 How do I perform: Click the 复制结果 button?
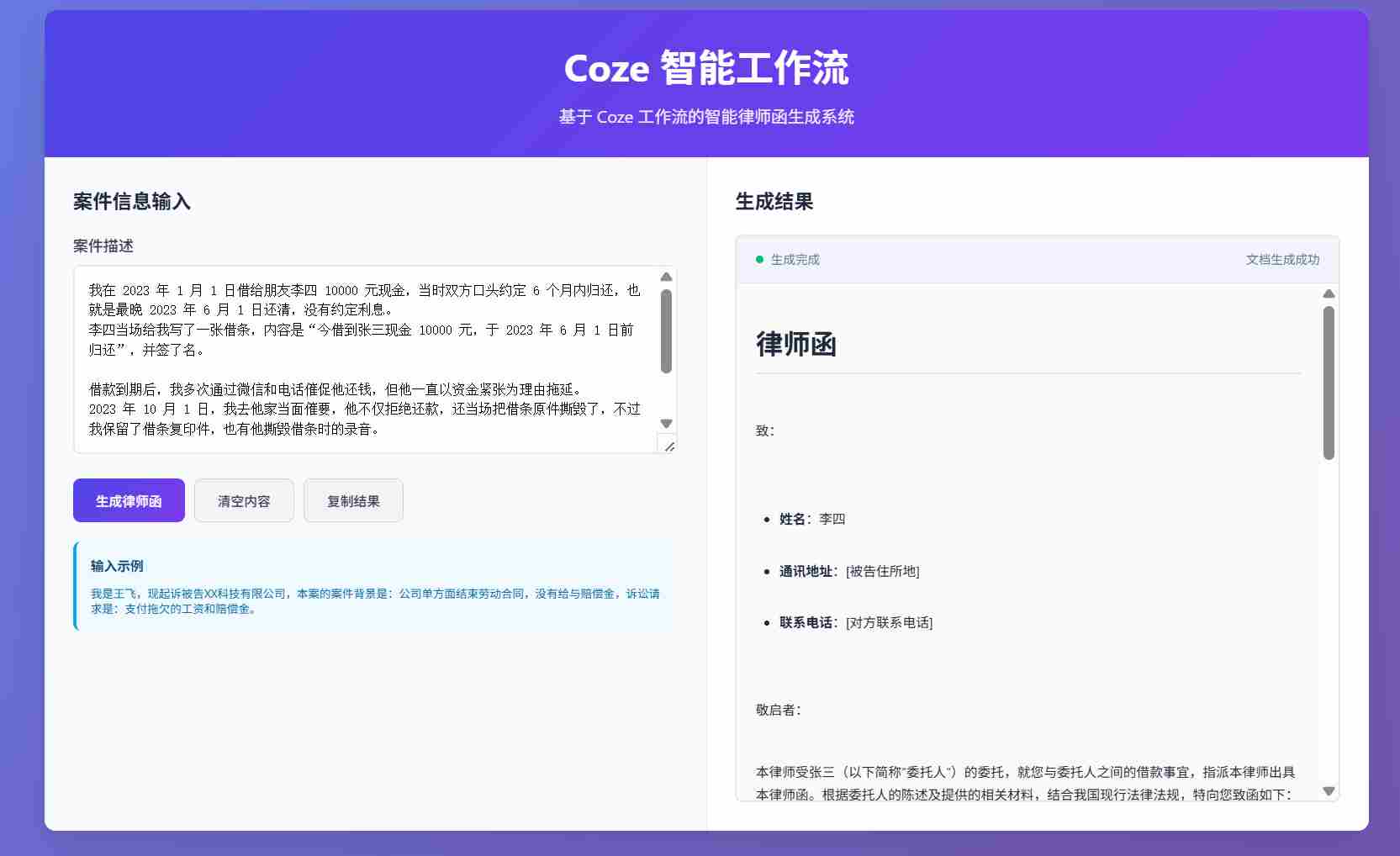353,500
